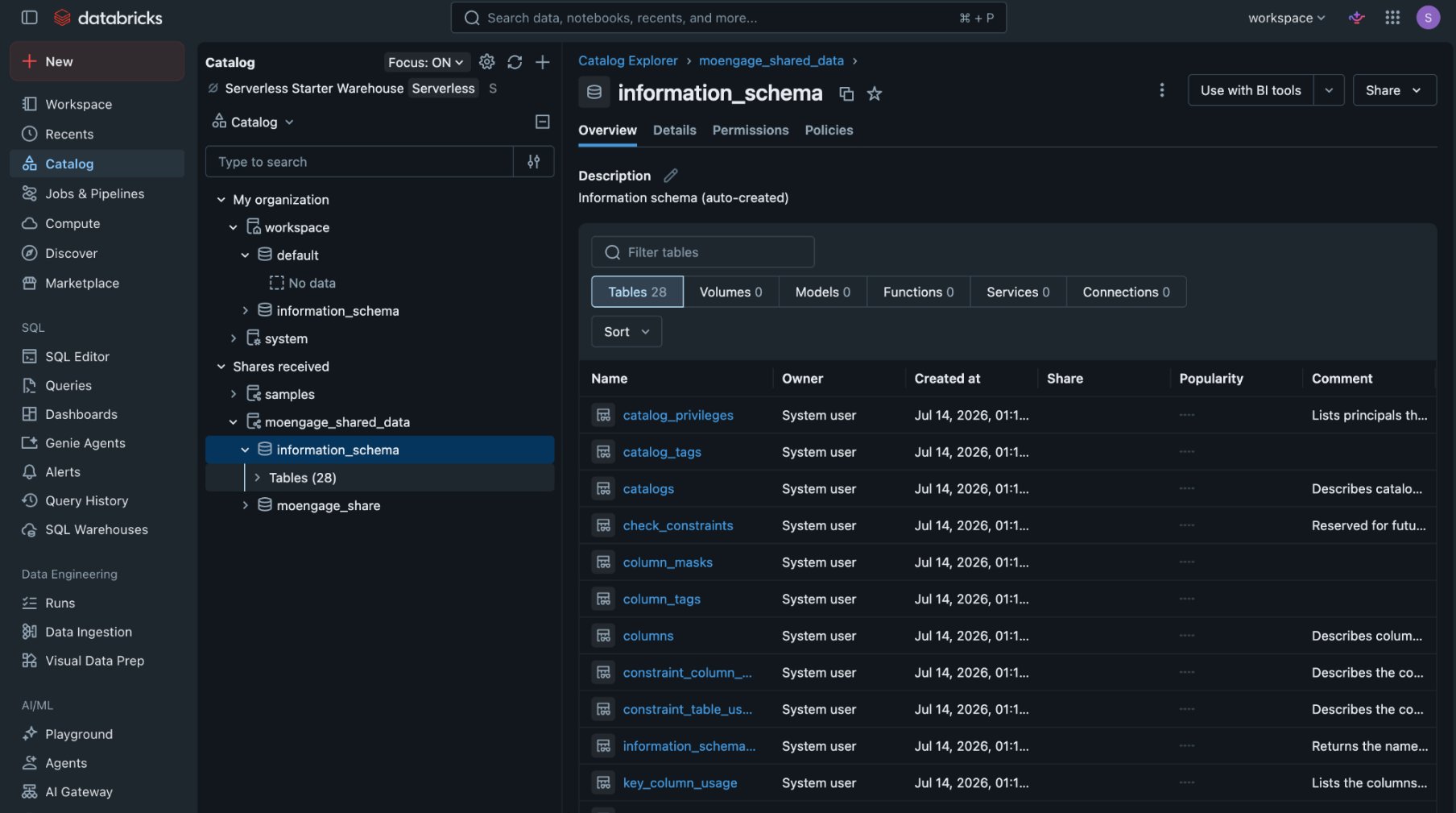Select the Models 0 tab
Viewport: 1456px width, 813px height.
822,292
